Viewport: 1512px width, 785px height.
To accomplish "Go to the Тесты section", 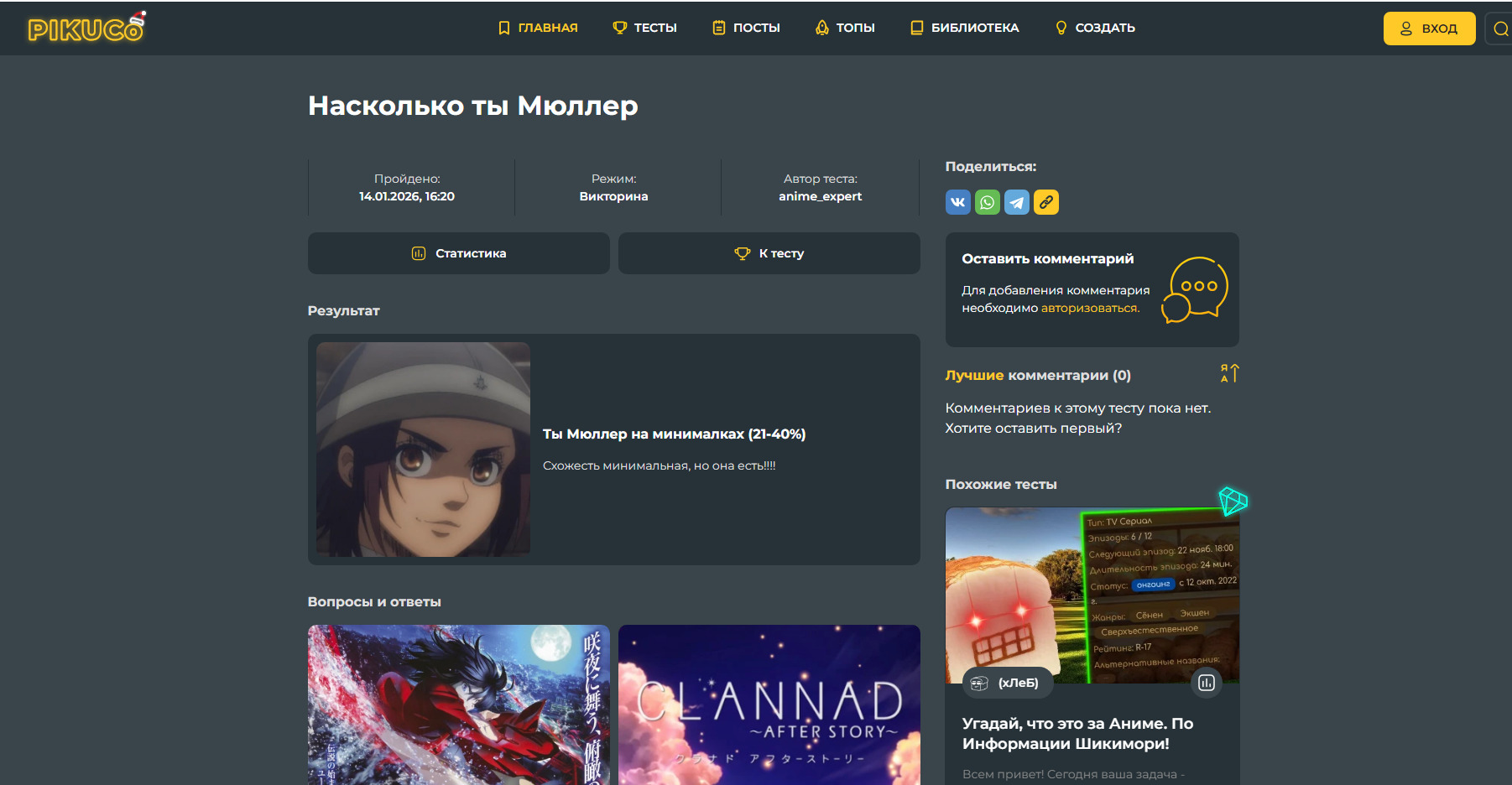I will click(644, 28).
